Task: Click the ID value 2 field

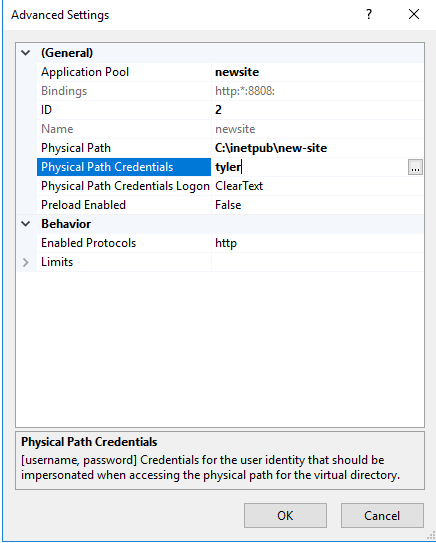Action: pyautogui.click(x=317, y=110)
